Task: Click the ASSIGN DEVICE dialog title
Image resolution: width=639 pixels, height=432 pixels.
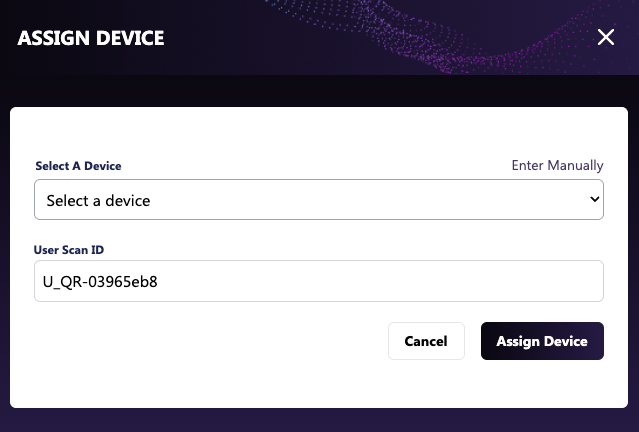Action: [91, 38]
